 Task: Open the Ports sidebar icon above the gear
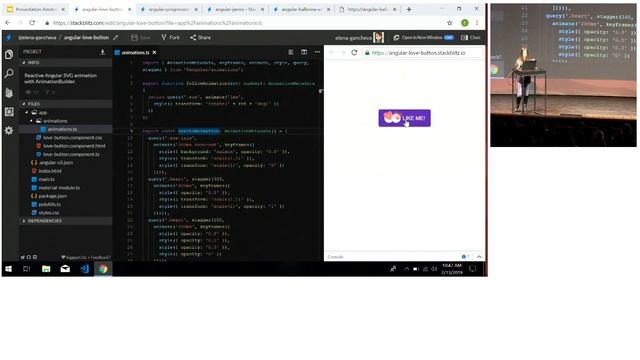pyautogui.click(x=9, y=111)
